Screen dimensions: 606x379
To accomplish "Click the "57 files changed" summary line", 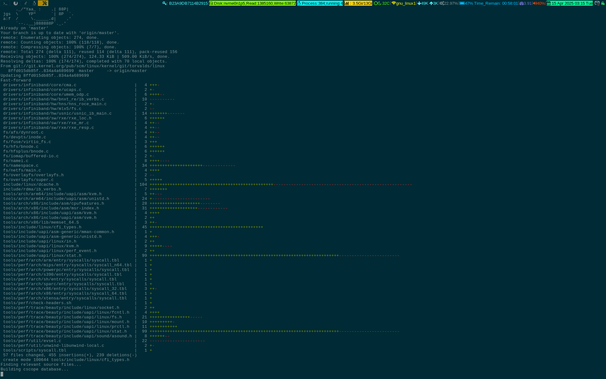I will pyautogui.click(x=70, y=355).
